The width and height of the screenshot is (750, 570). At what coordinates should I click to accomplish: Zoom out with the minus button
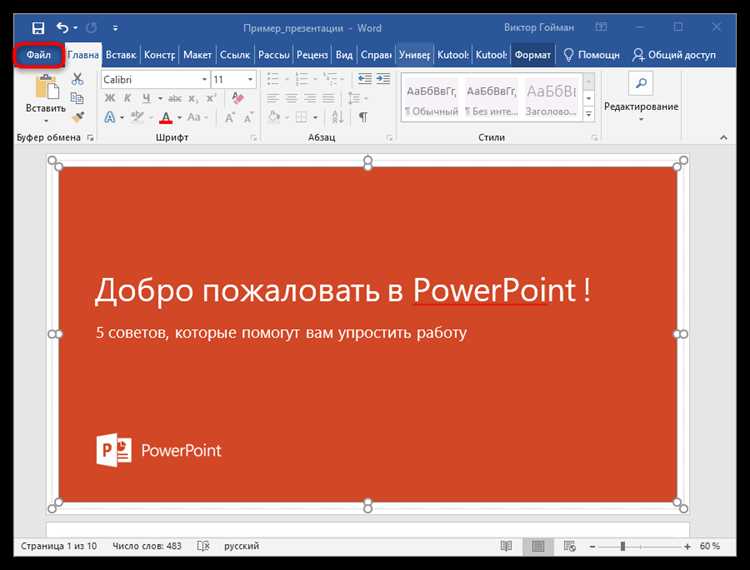(592, 546)
